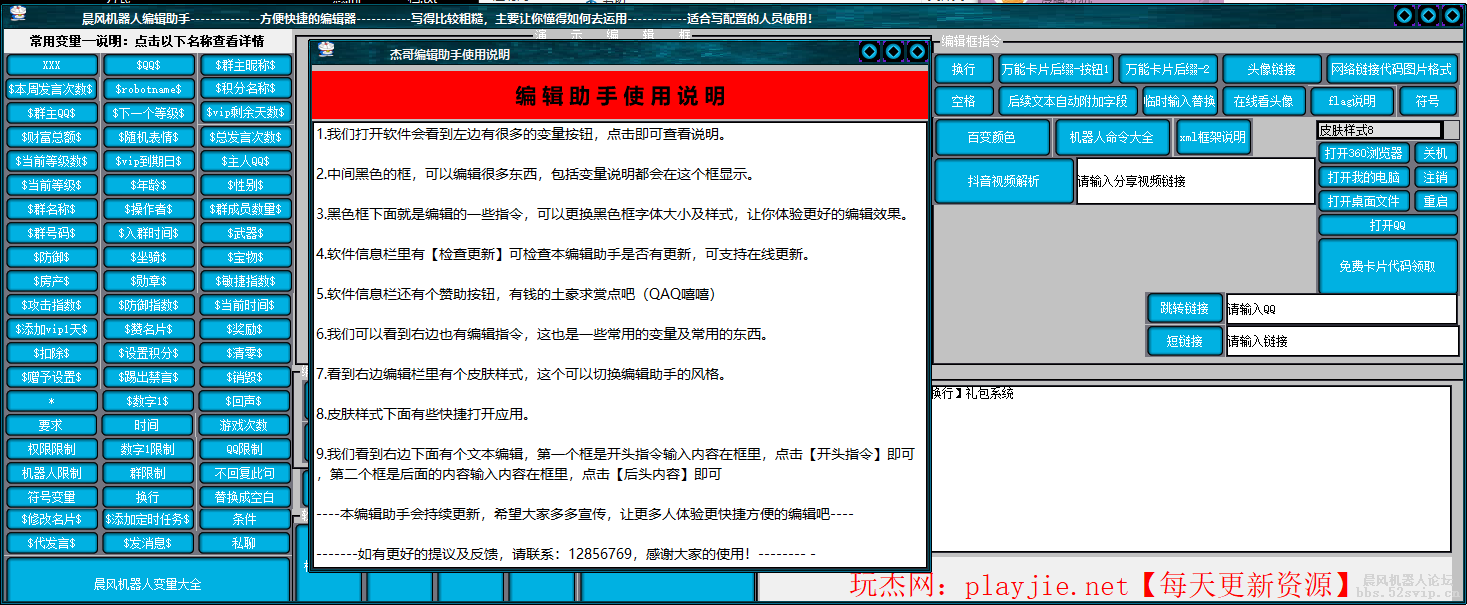Insert space with the 空格 command
Viewport: 1467px width, 605px height.
(962, 101)
